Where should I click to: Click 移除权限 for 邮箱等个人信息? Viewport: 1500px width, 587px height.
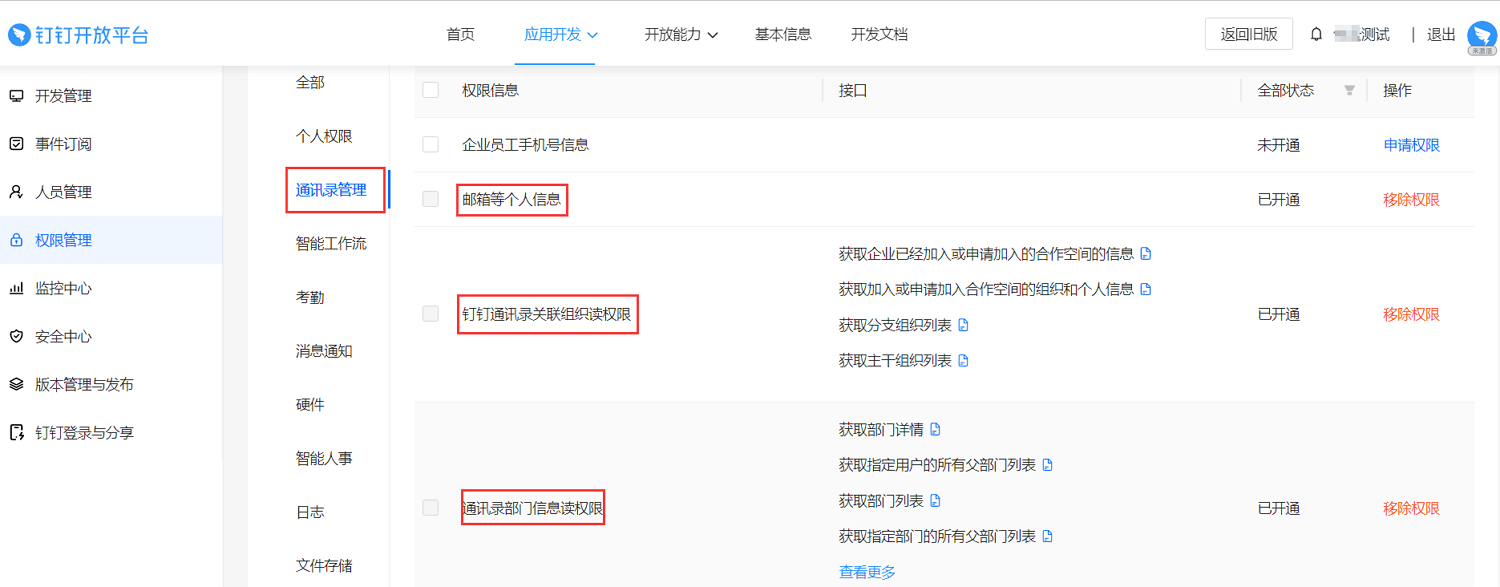tap(1411, 199)
